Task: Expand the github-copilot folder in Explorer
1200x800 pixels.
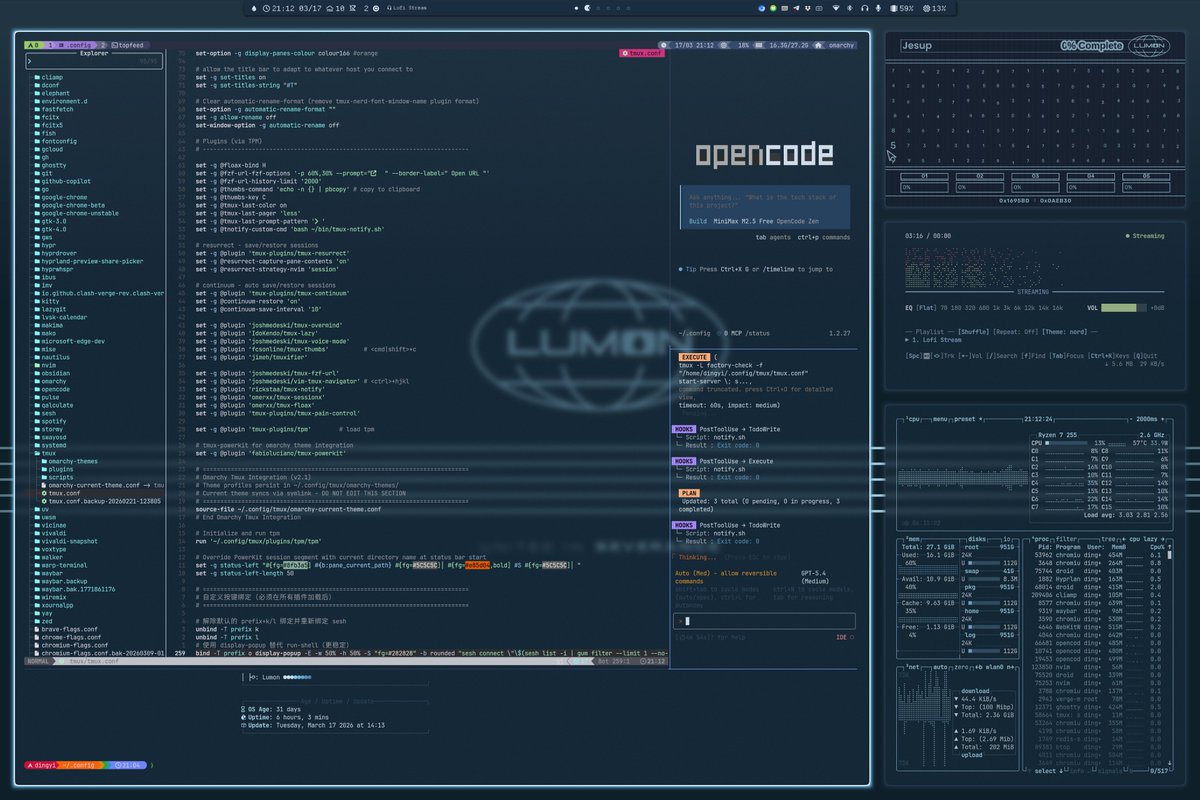Action: [x=62, y=181]
